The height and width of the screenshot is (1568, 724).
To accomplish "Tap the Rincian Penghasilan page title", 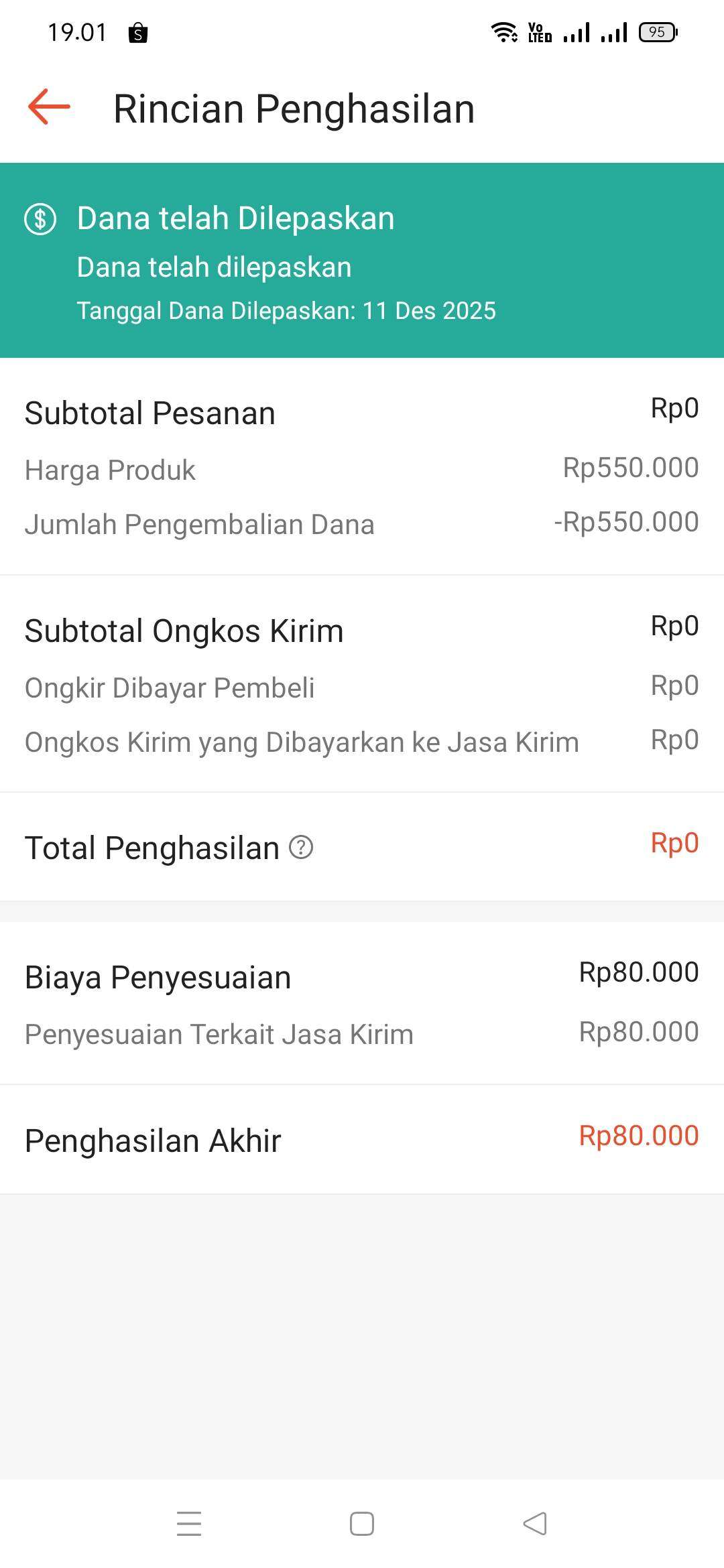I will 294,109.
